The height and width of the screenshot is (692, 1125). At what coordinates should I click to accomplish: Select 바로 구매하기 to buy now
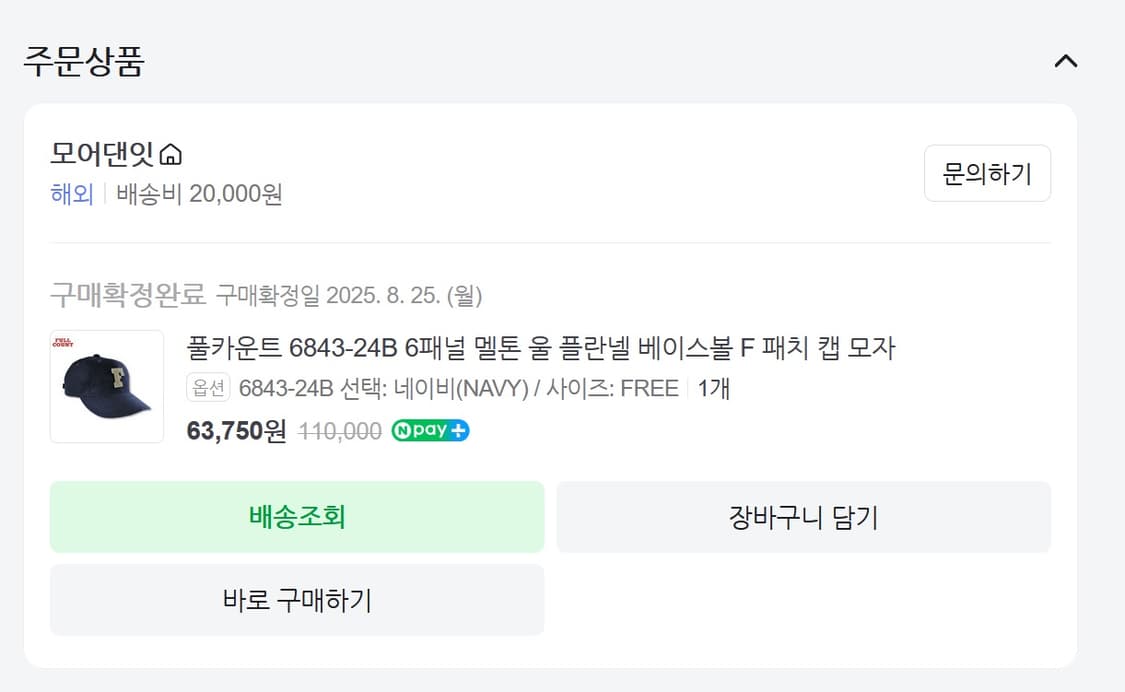tap(296, 599)
